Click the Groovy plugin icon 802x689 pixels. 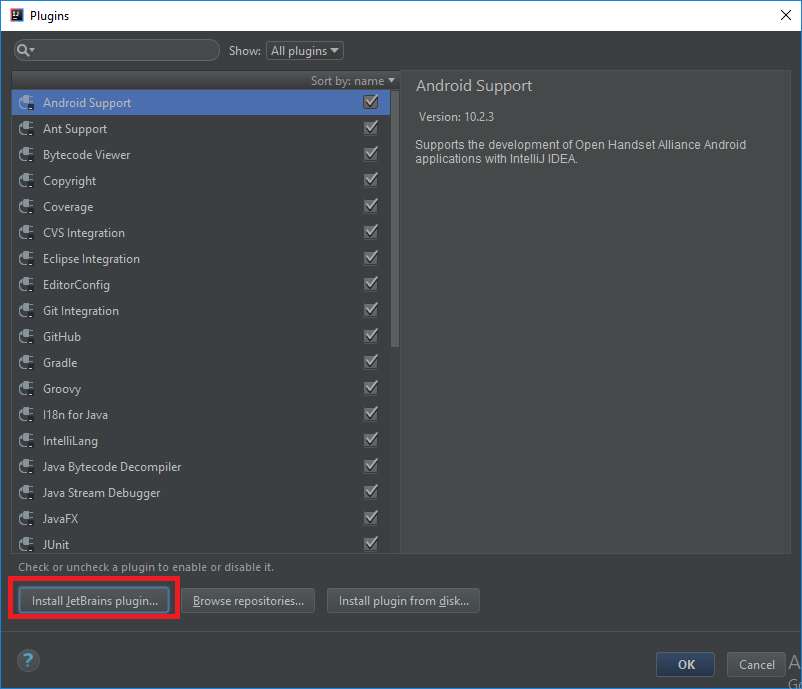click(x=27, y=389)
